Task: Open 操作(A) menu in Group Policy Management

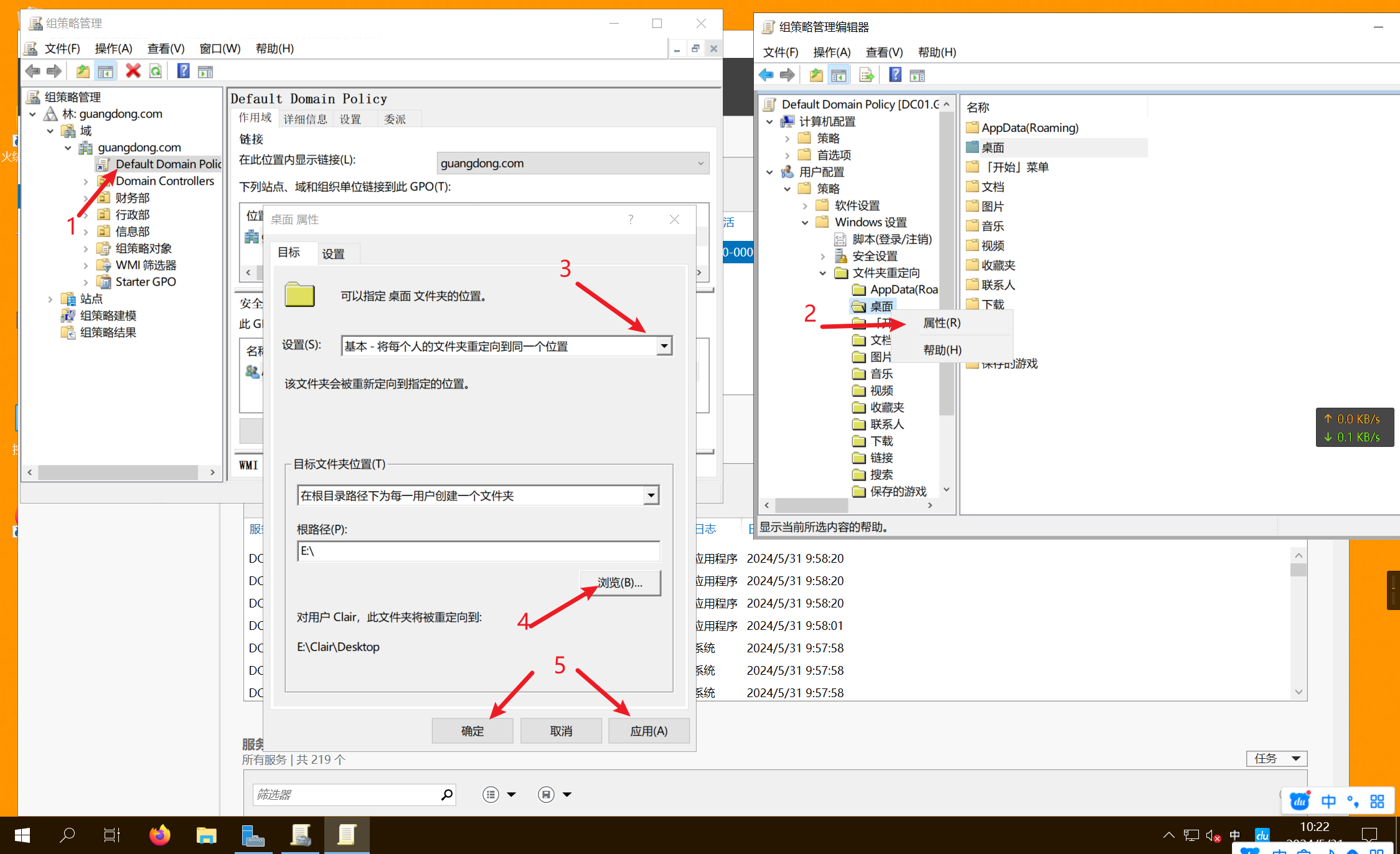Action: pos(113,48)
